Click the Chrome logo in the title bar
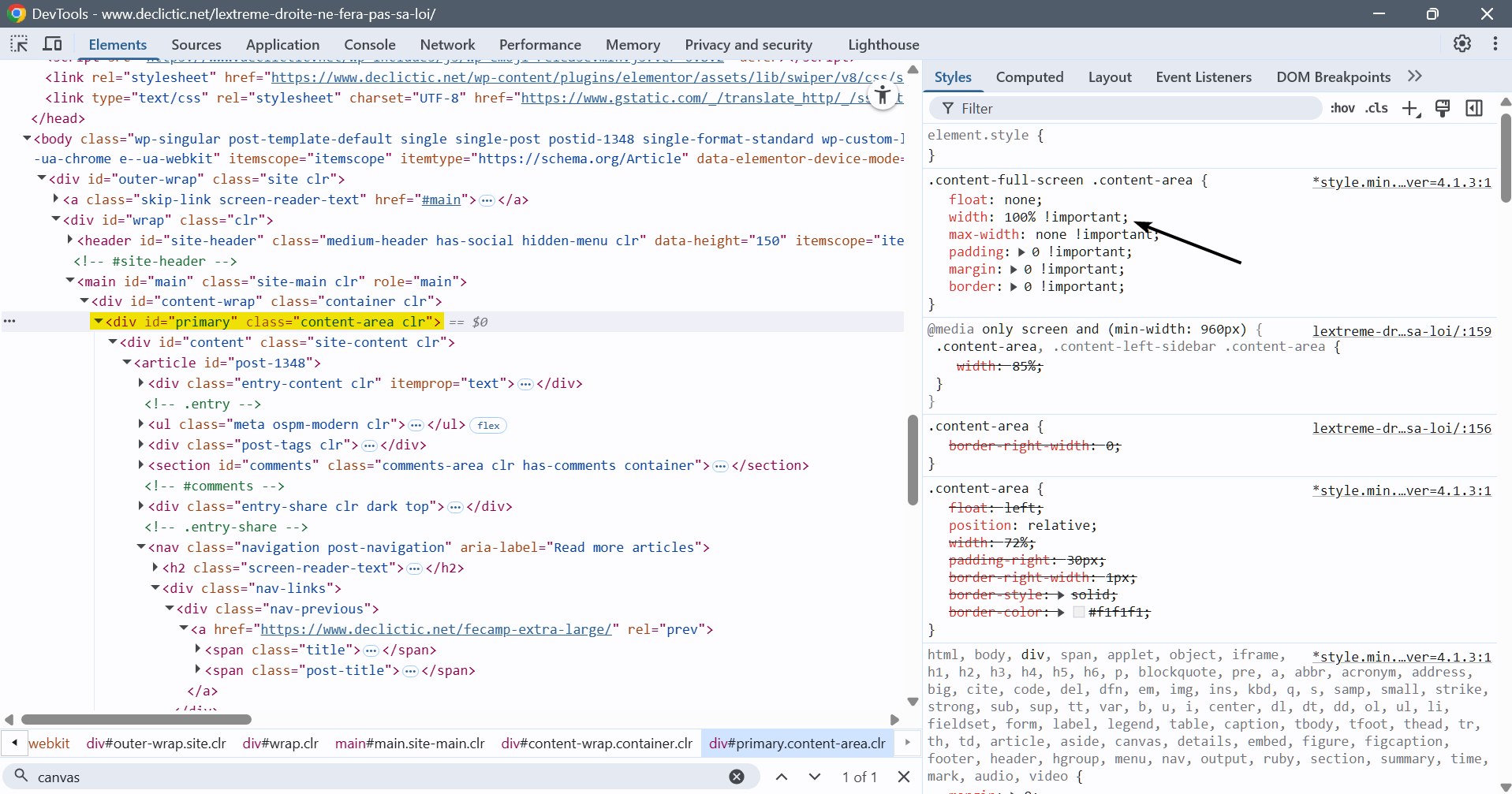The image size is (1512, 794). coord(17,13)
